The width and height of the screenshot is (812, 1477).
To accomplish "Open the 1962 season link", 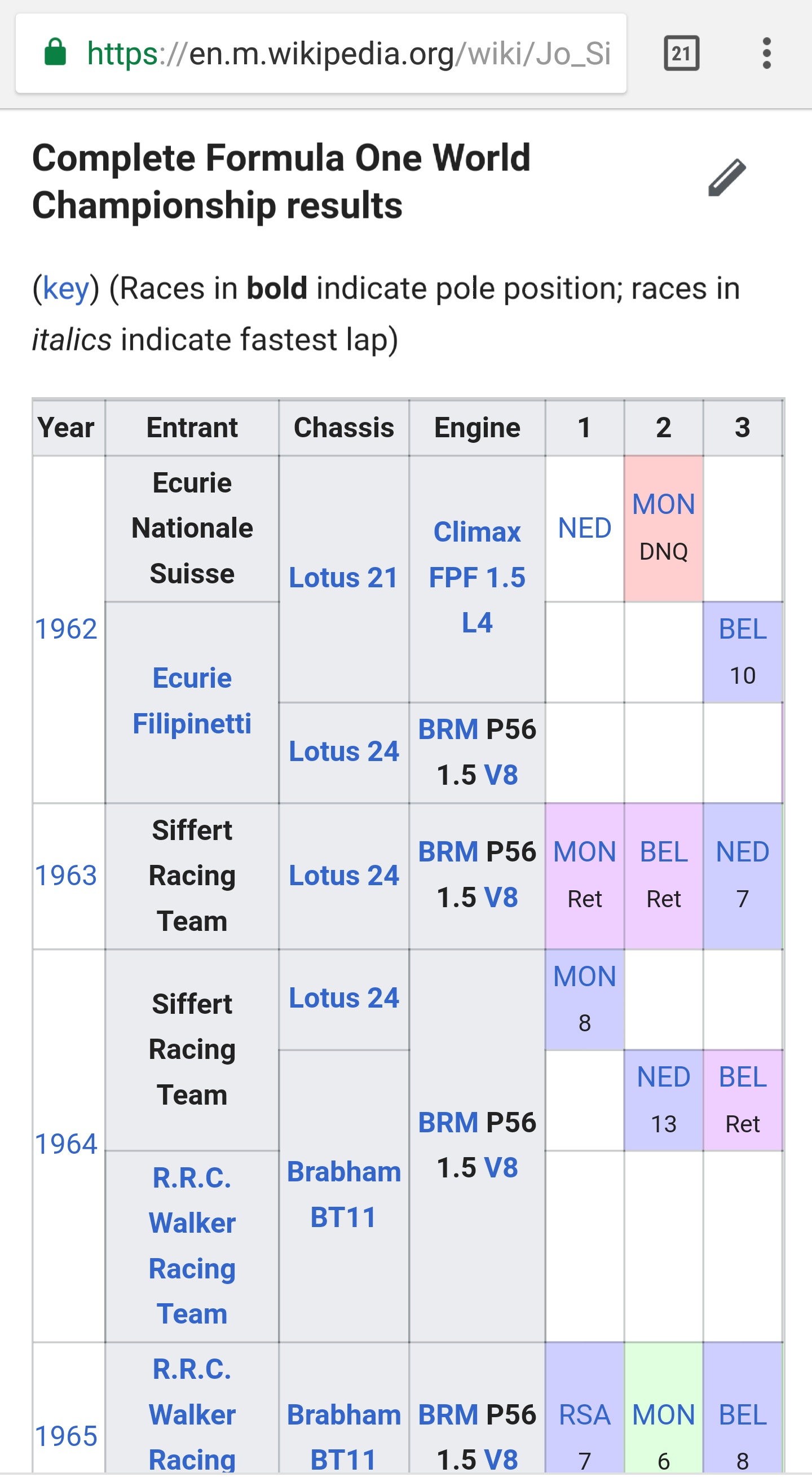I will pyautogui.click(x=66, y=629).
